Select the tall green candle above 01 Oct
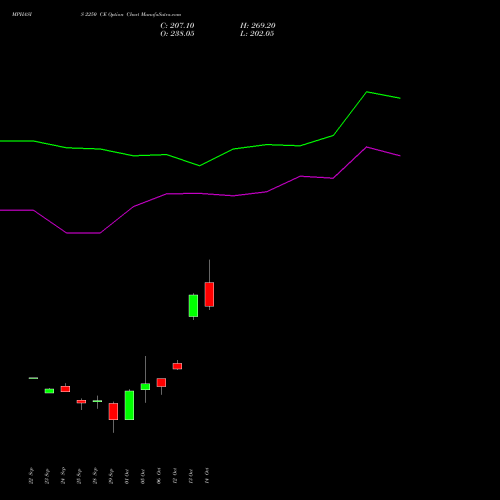 coord(129,405)
